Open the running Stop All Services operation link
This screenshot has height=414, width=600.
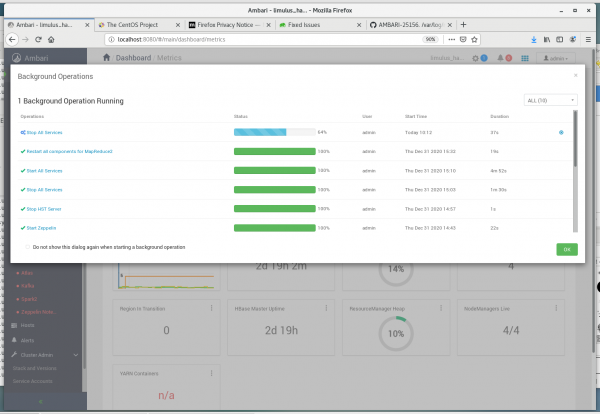(x=44, y=132)
